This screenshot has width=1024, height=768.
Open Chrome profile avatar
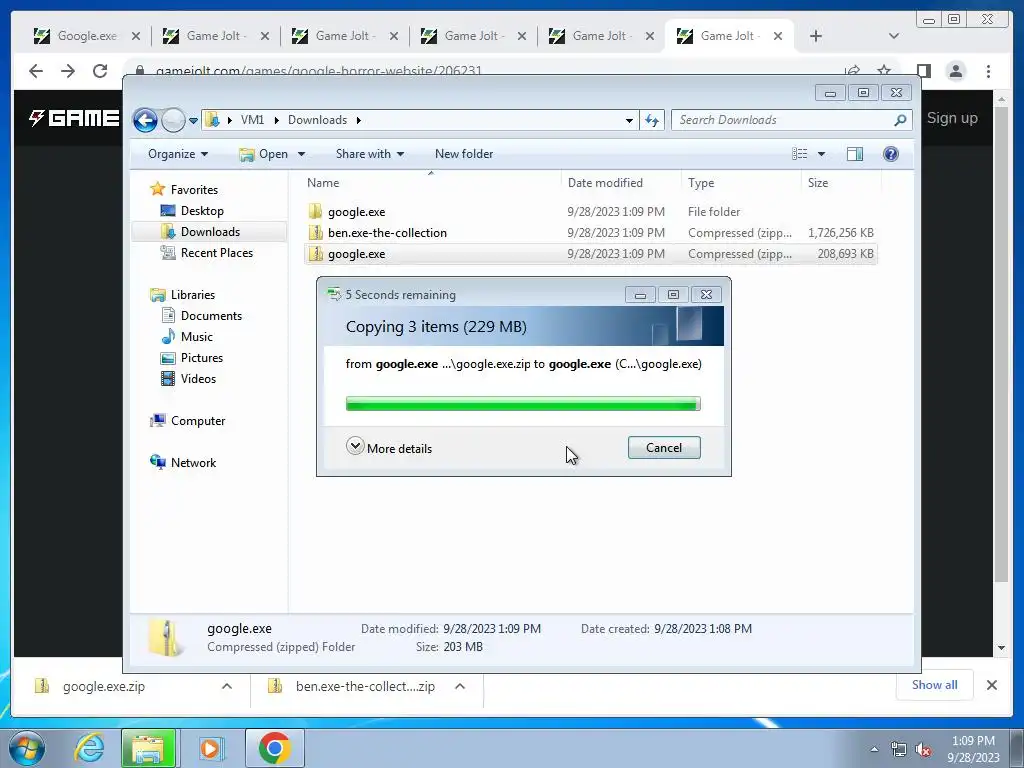956,71
